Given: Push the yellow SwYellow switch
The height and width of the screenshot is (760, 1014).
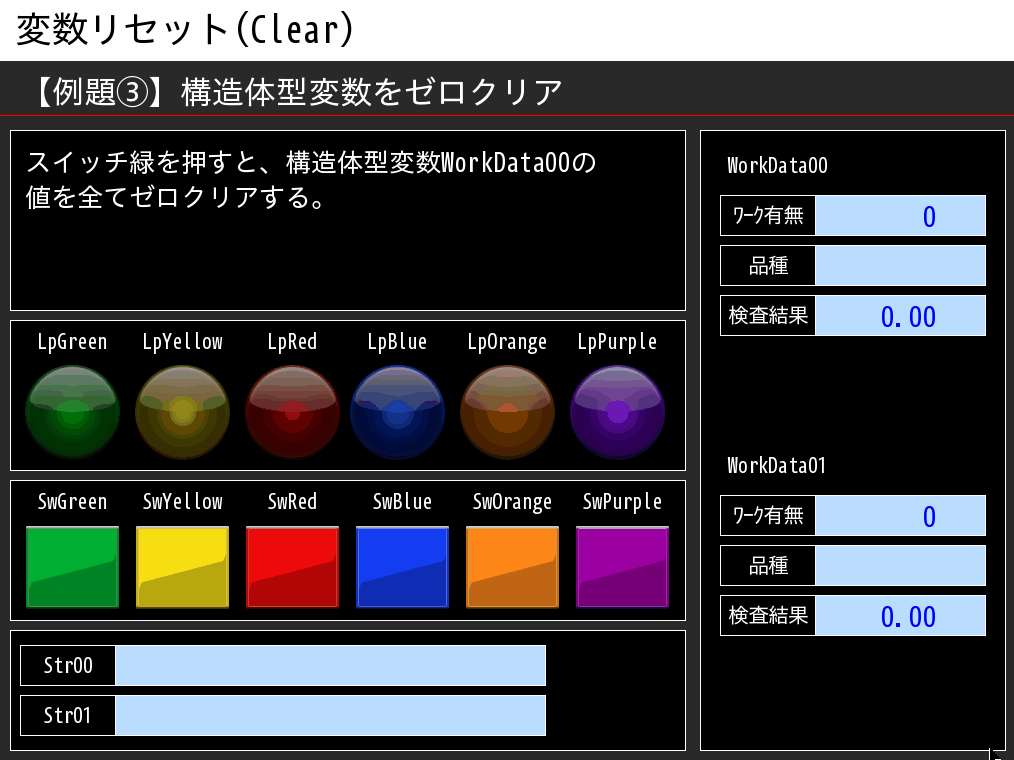Looking at the screenshot, I should (182, 567).
